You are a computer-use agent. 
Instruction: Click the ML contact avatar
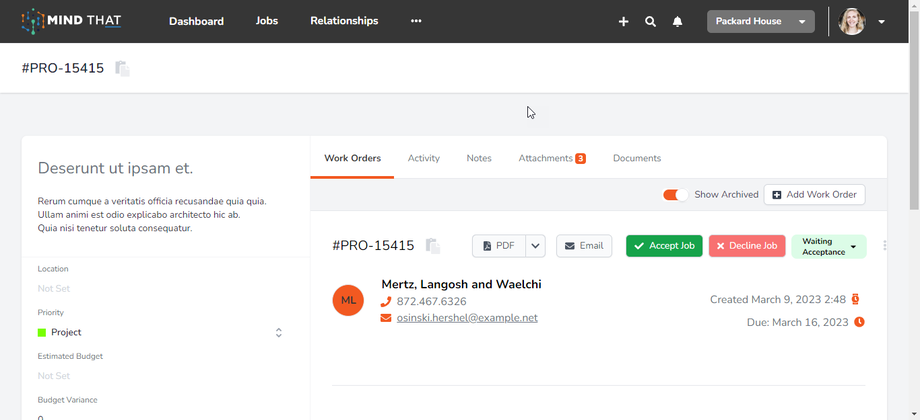[x=348, y=300]
